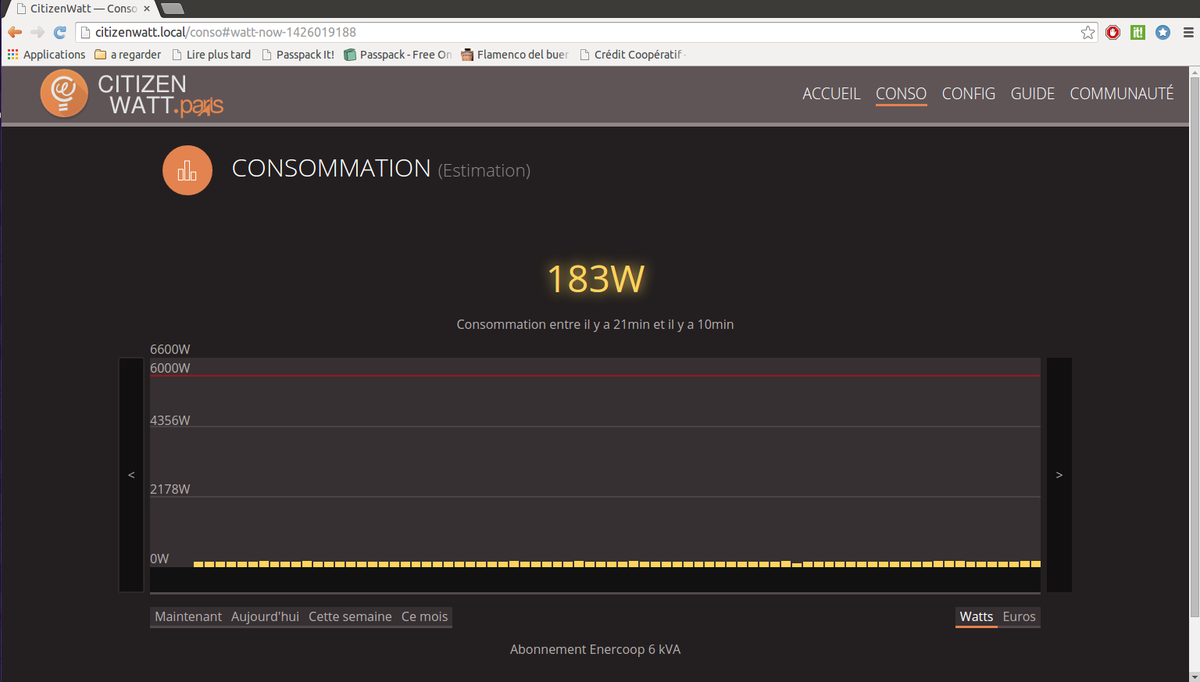Click the blue star extension icon
The image size is (1200, 682).
[1163, 32]
